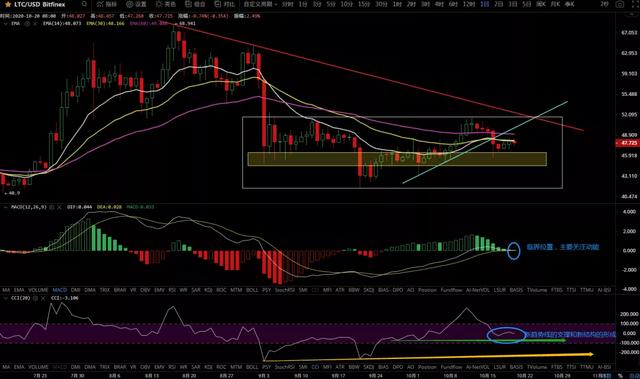640x379 pixels.
Task: Choose VOLUME in the indicator row above the CCI(20) pane
Action: pyautogui.click(x=38, y=290)
